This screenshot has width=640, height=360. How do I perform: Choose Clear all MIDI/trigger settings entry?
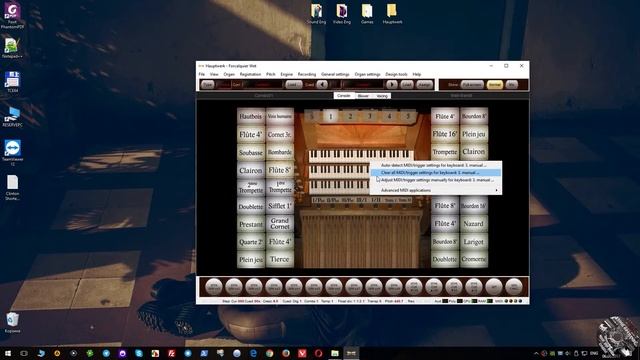click(x=436, y=173)
